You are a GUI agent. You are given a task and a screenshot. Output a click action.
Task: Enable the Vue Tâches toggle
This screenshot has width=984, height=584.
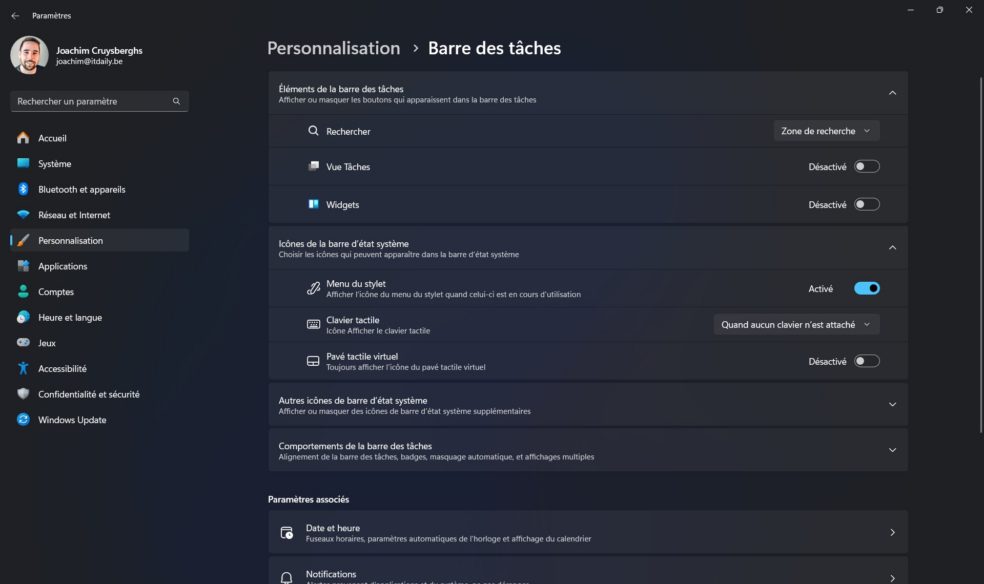tap(866, 167)
